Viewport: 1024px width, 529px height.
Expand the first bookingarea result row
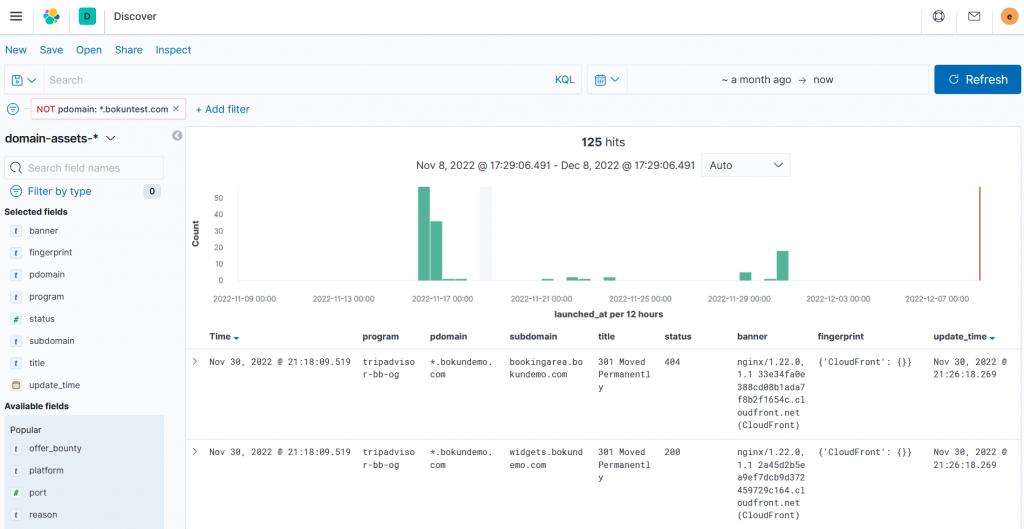(195, 361)
